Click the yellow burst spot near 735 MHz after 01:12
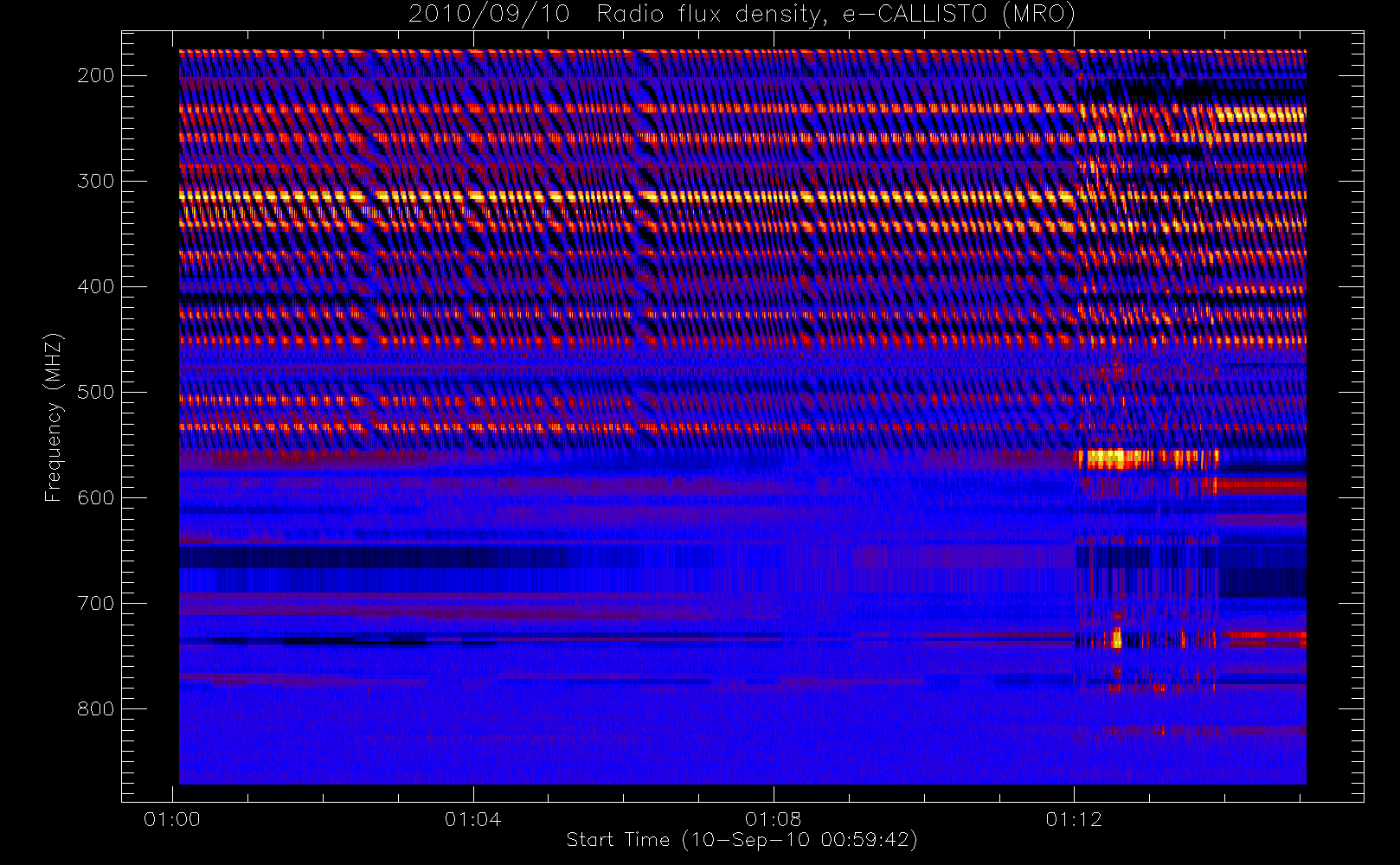1400x865 pixels. point(1117,638)
